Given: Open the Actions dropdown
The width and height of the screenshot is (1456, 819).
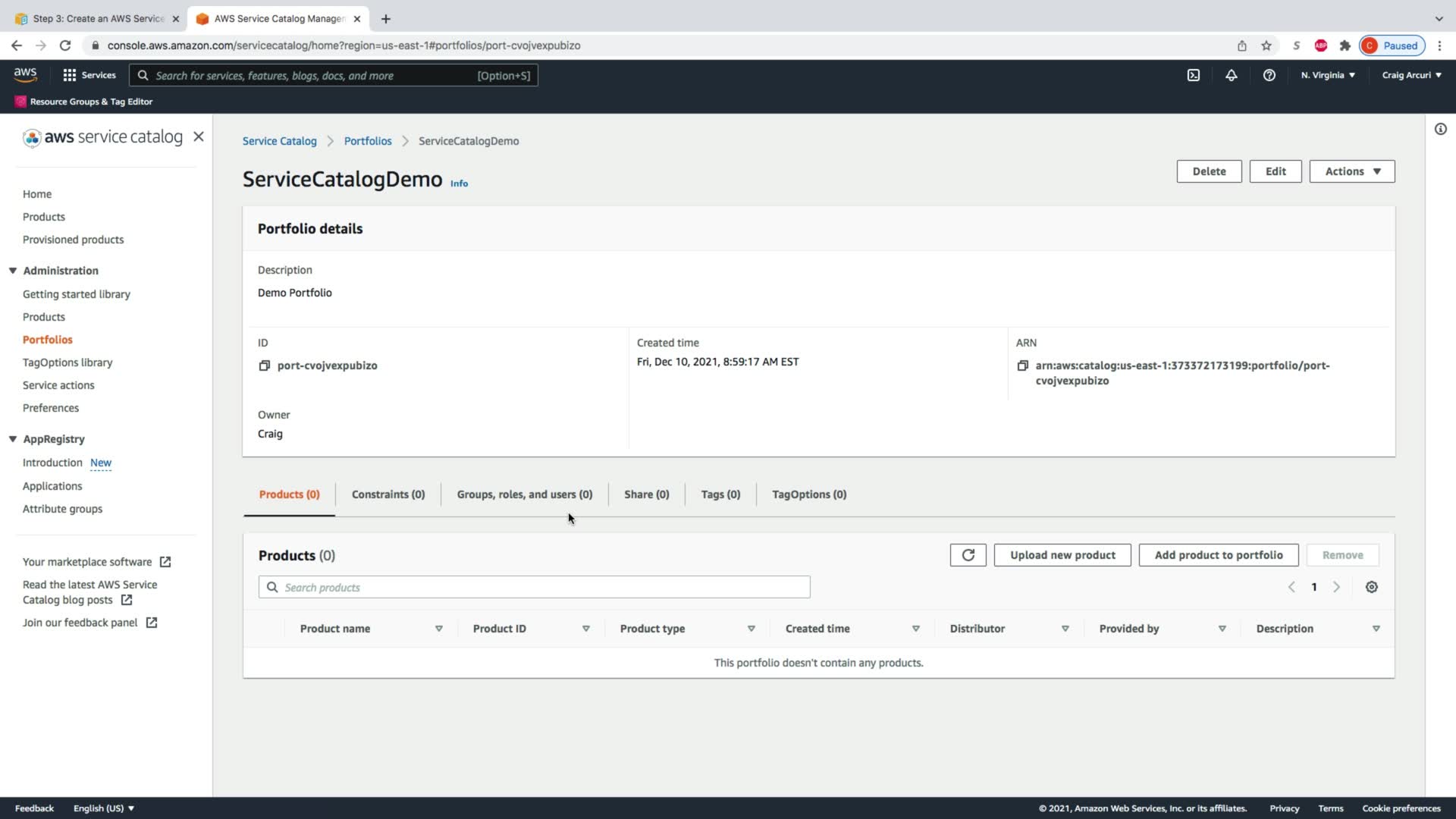Looking at the screenshot, I should 1351,171.
